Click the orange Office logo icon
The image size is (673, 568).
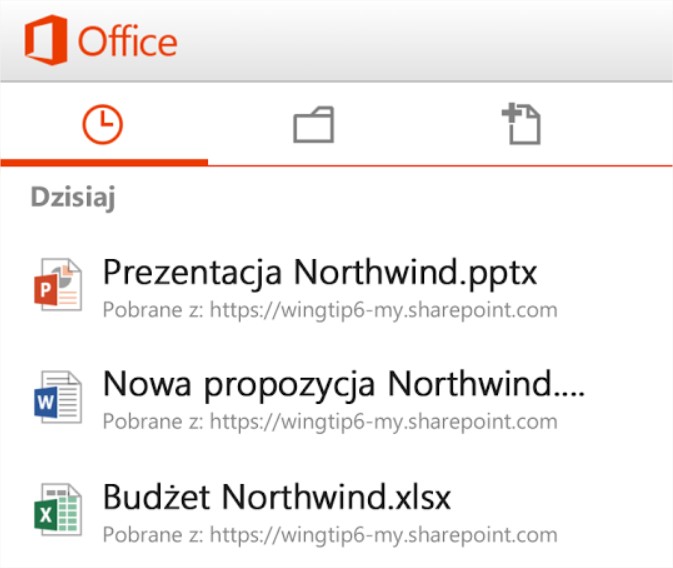pos(46,41)
